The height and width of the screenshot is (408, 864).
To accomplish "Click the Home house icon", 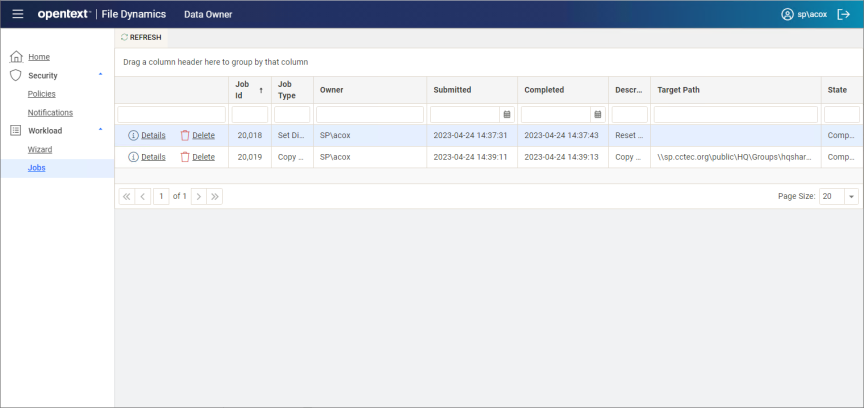I will (17, 57).
